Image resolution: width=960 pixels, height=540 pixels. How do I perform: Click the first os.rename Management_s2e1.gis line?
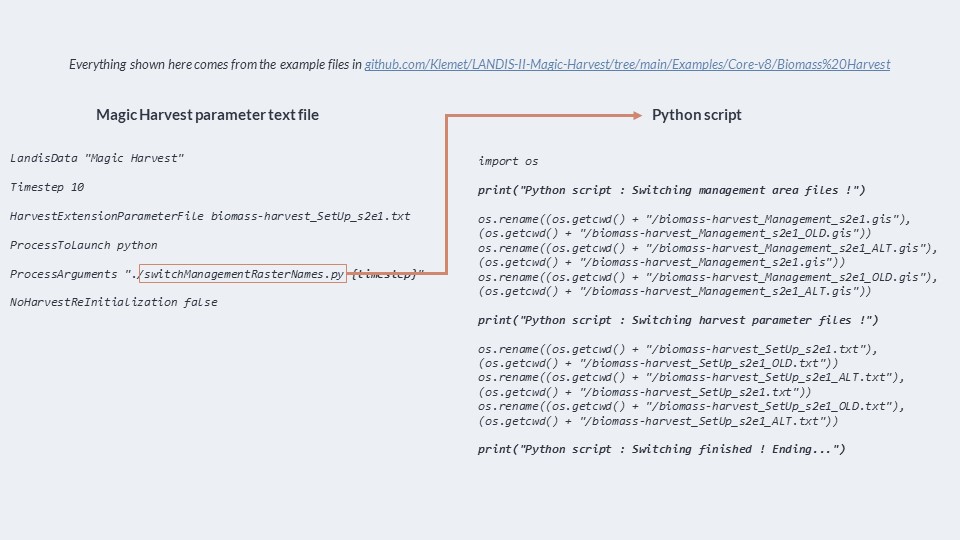click(695, 219)
